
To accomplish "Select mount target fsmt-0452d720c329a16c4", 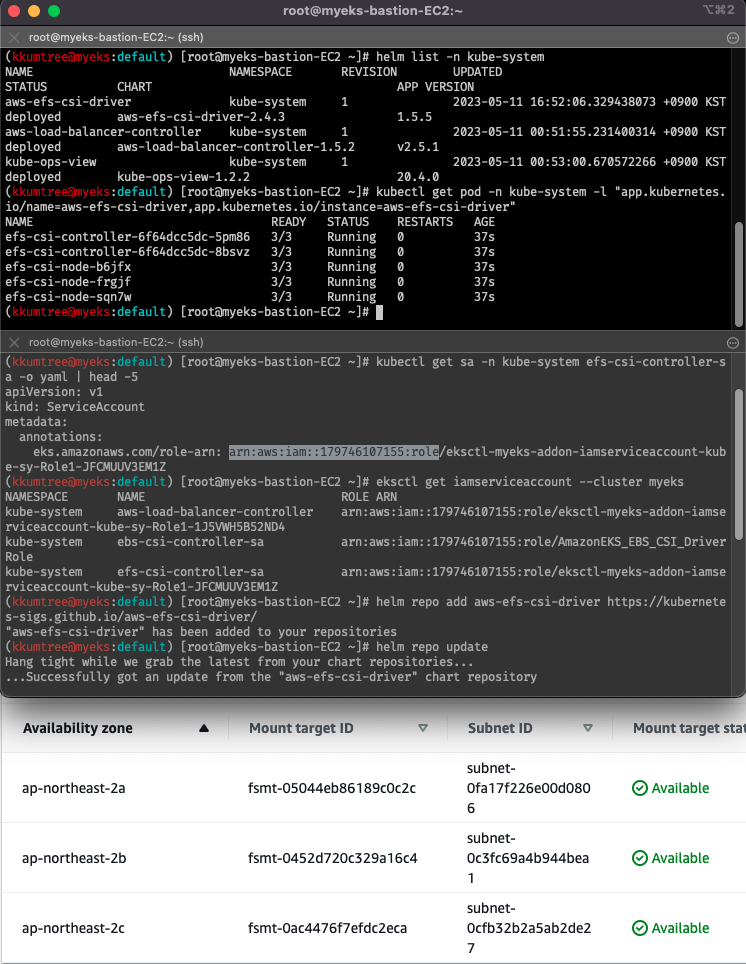I will 332,858.
